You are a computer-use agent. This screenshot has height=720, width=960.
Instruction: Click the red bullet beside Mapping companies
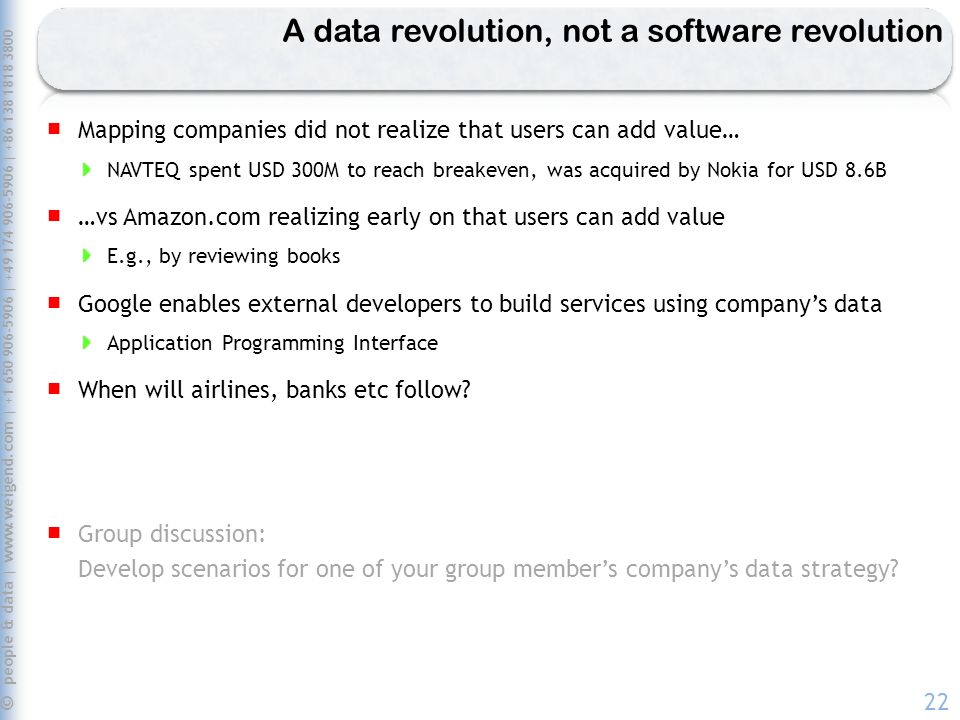click(x=54, y=129)
